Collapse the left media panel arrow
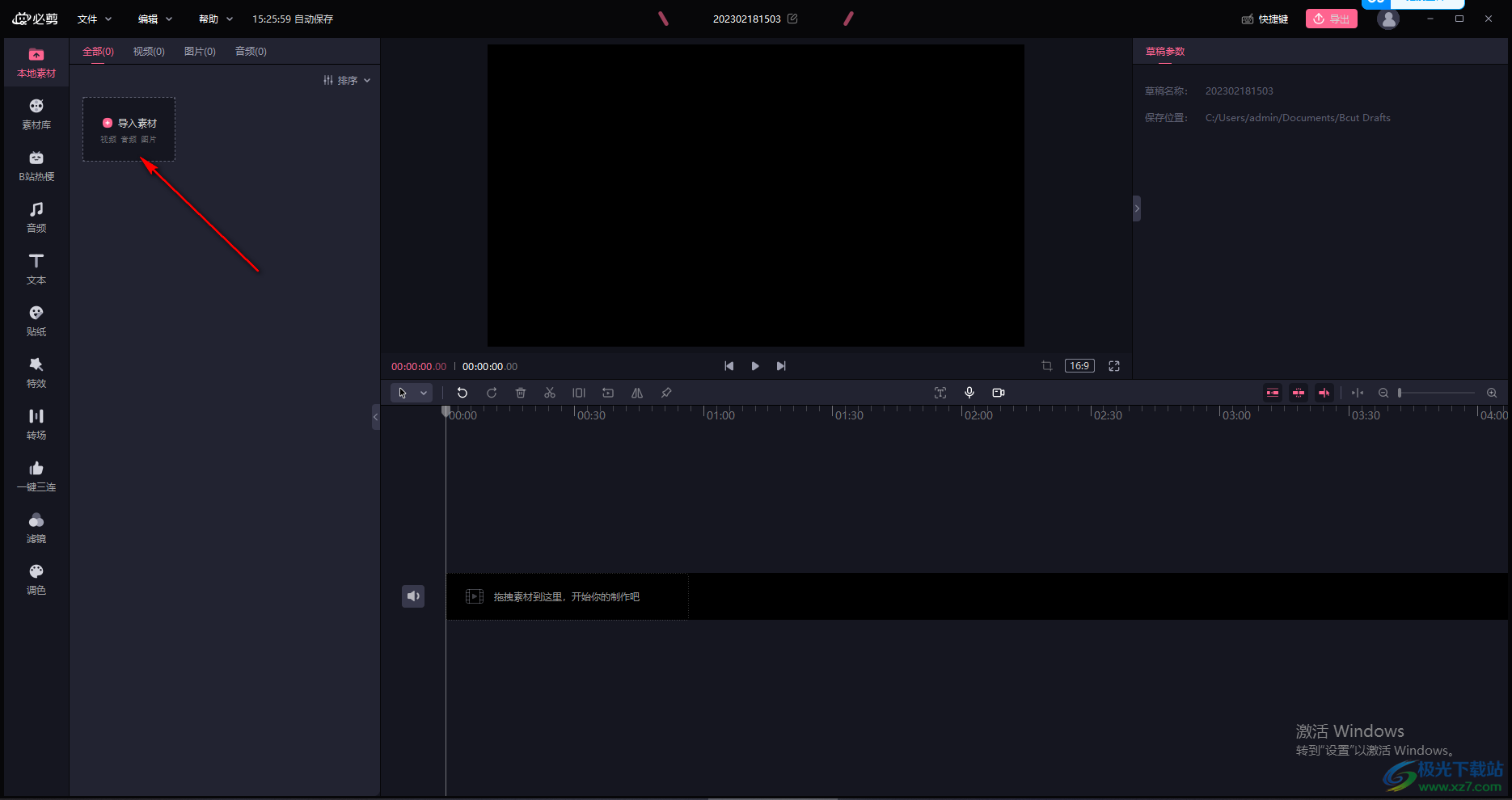Viewport: 1512px width, 800px height. pyautogui.click(x=375, y=417)
